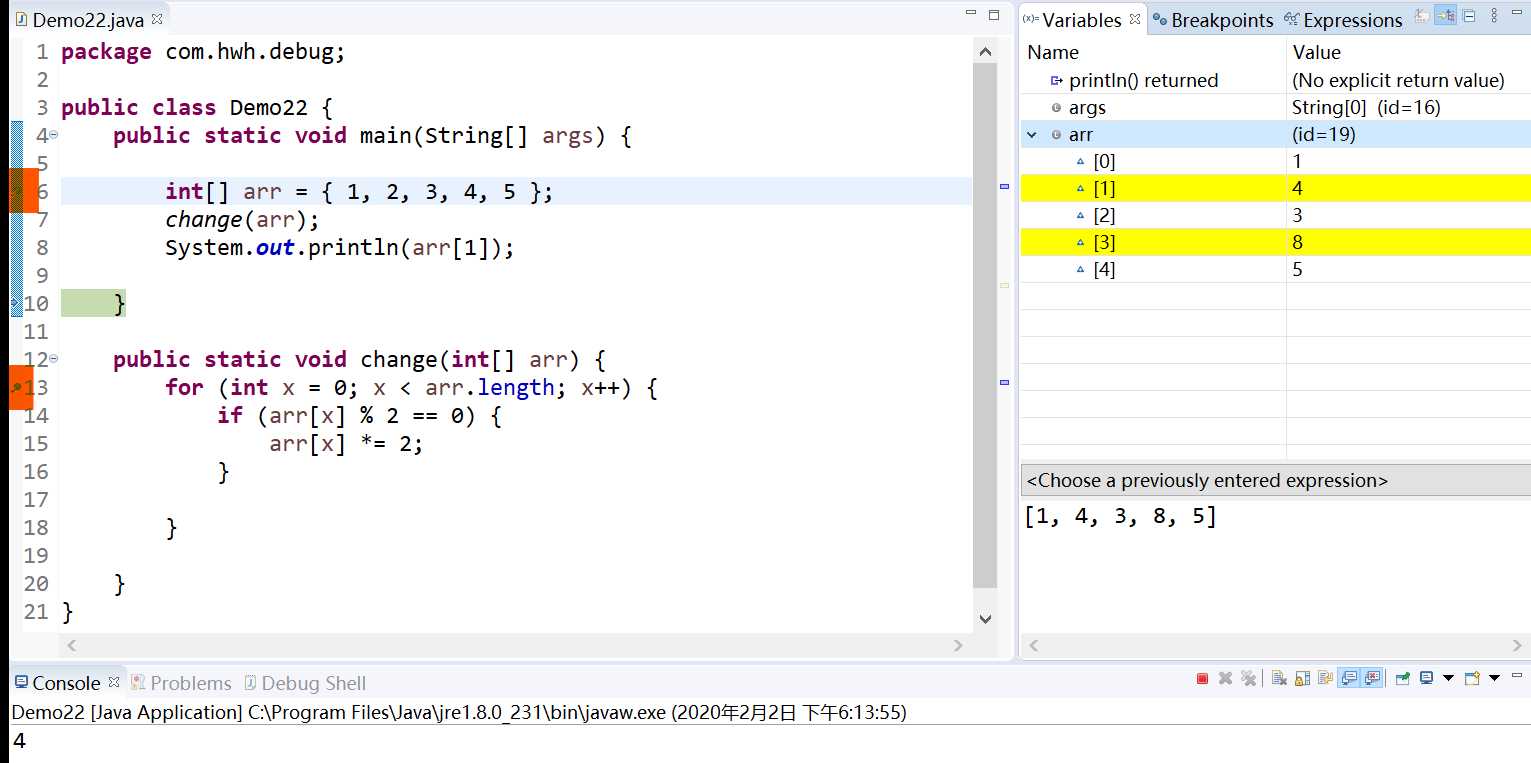Collapse the arr variable node
Screen dimensions: 1531x763
(x=1032, y=134)
